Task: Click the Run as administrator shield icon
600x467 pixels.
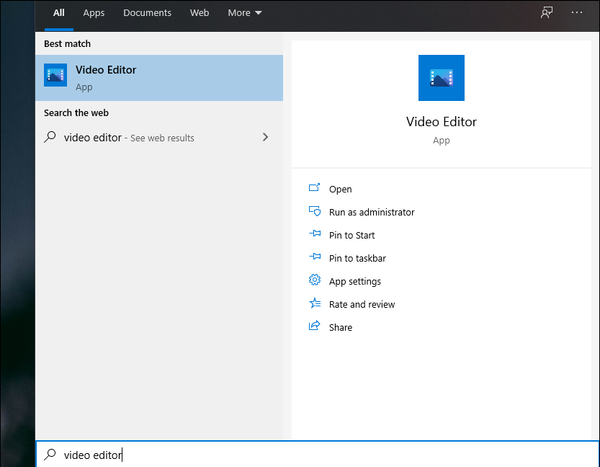Action: (315, 212)
